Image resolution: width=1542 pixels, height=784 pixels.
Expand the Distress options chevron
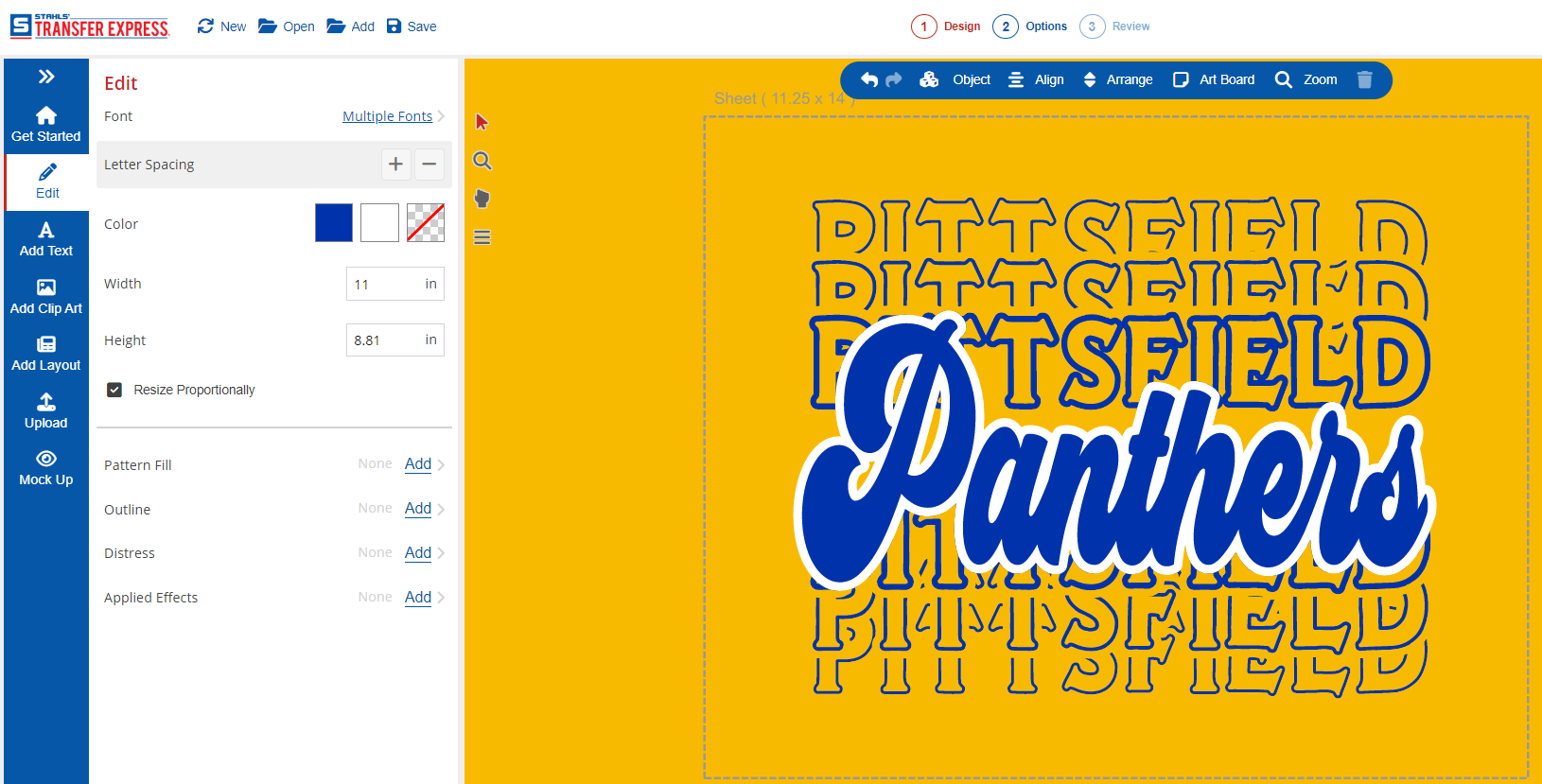(441, 553)
